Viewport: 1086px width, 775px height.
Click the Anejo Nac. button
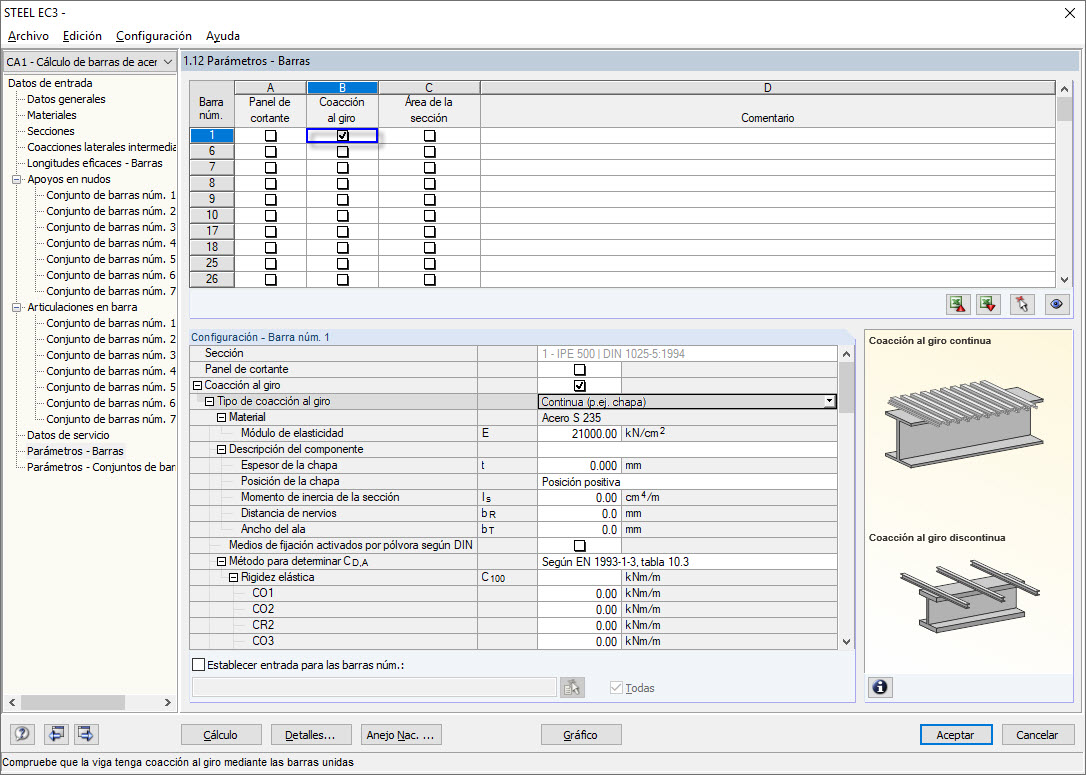click(401, 735)
